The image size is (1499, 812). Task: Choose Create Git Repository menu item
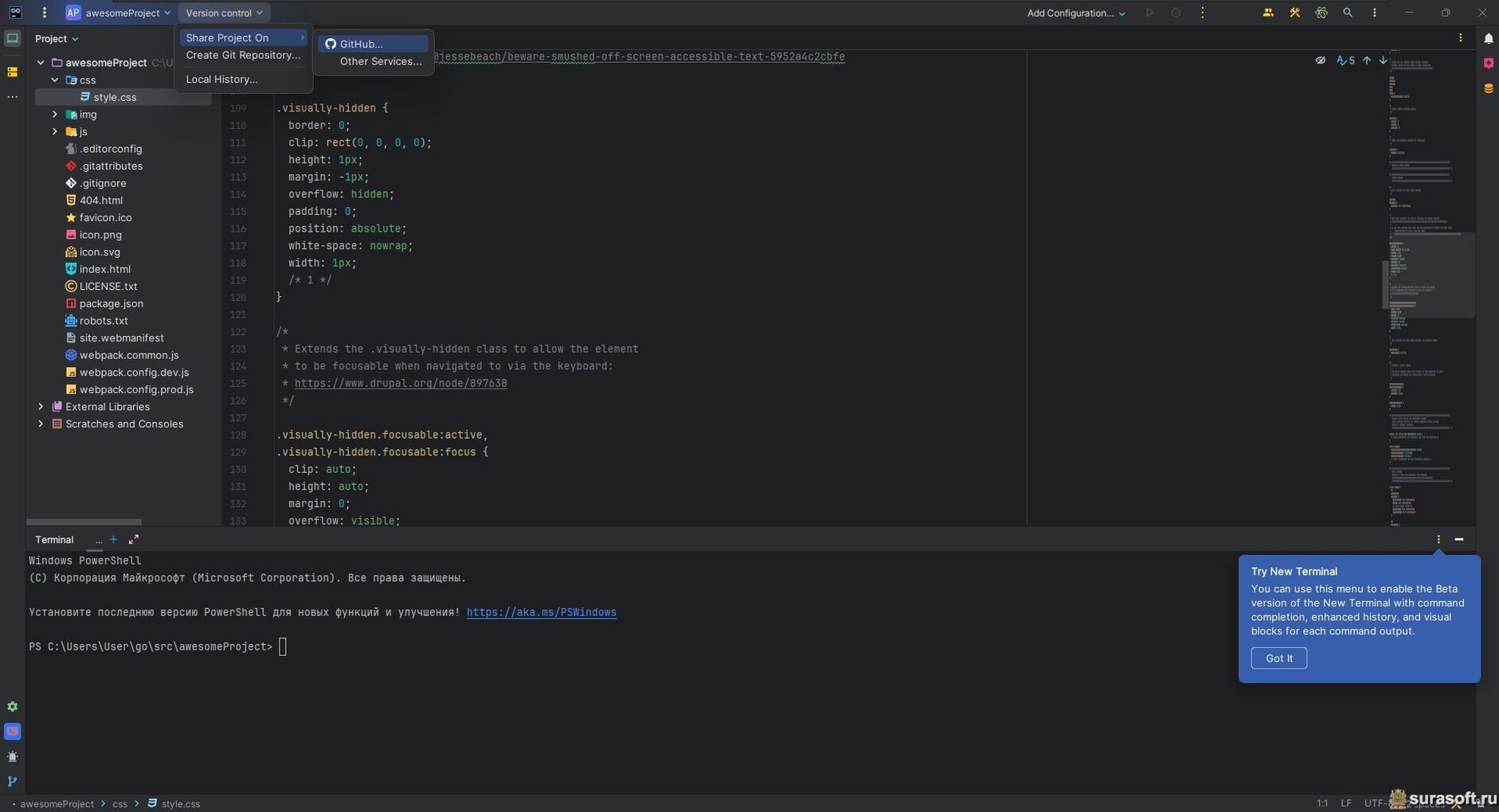pos(243,55)
